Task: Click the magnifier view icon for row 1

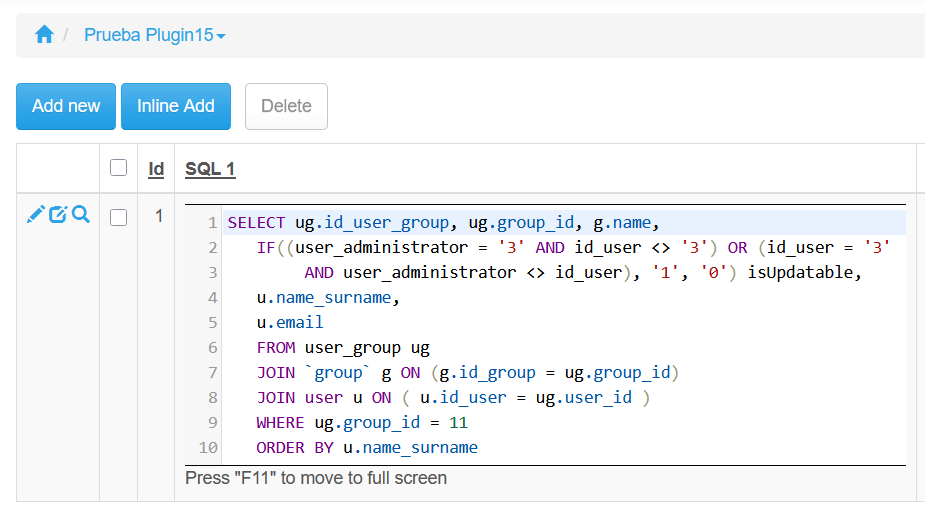Action: [x=81, y=214]
